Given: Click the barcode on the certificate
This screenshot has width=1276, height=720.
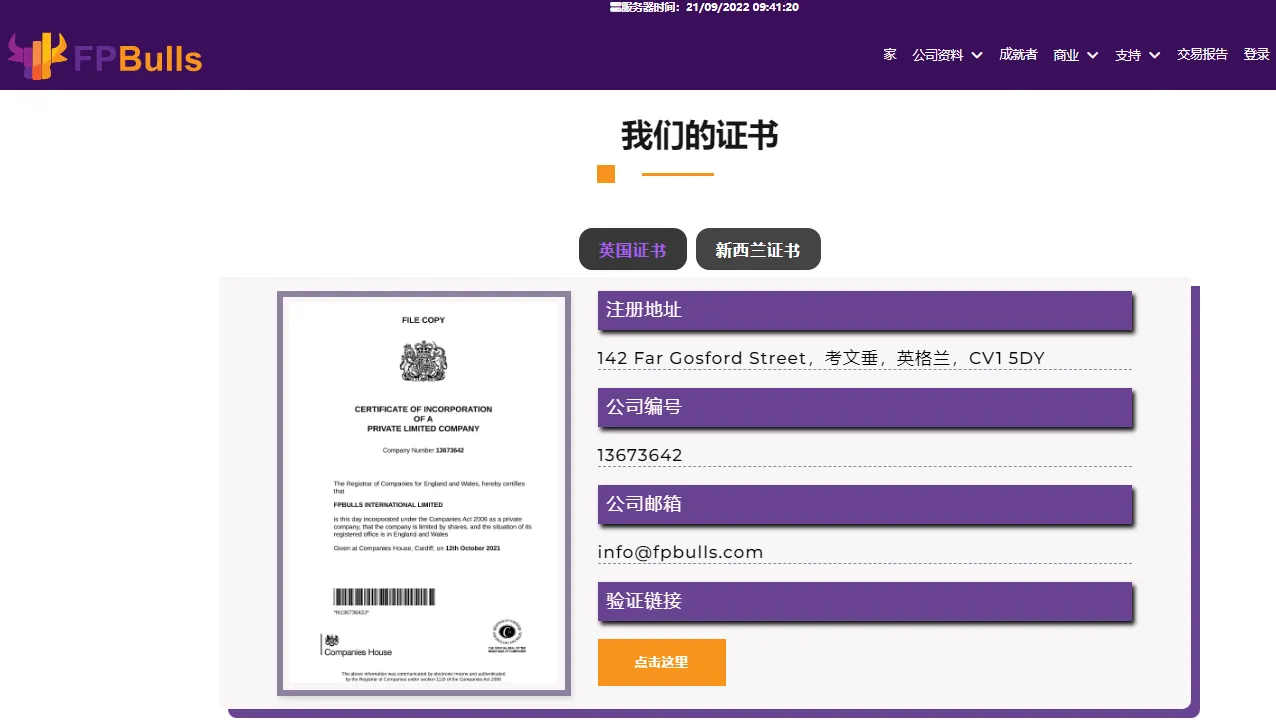Looking at the screenshot, I should click(384, 597).
